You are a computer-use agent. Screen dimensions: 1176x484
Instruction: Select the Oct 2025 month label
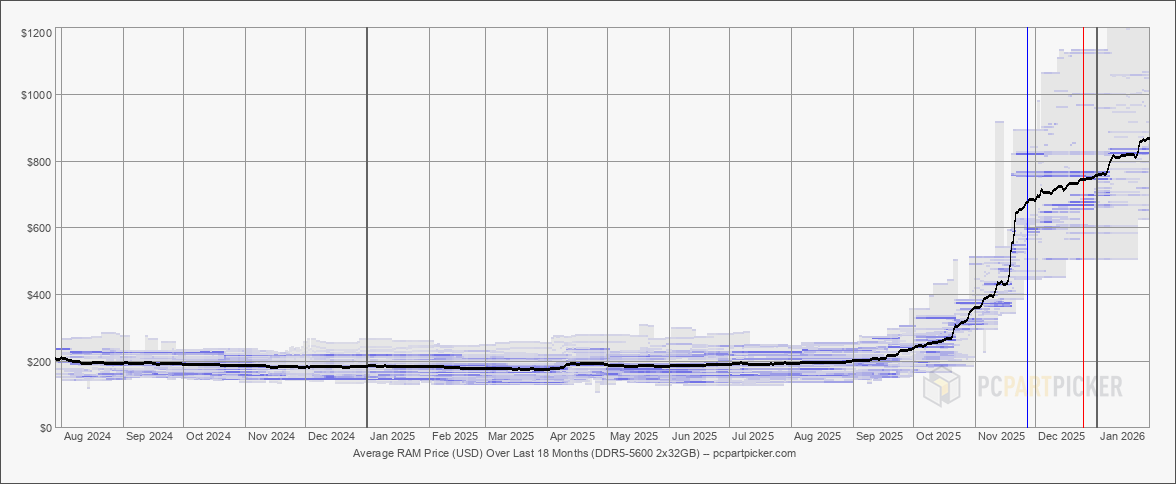point(939,437)
